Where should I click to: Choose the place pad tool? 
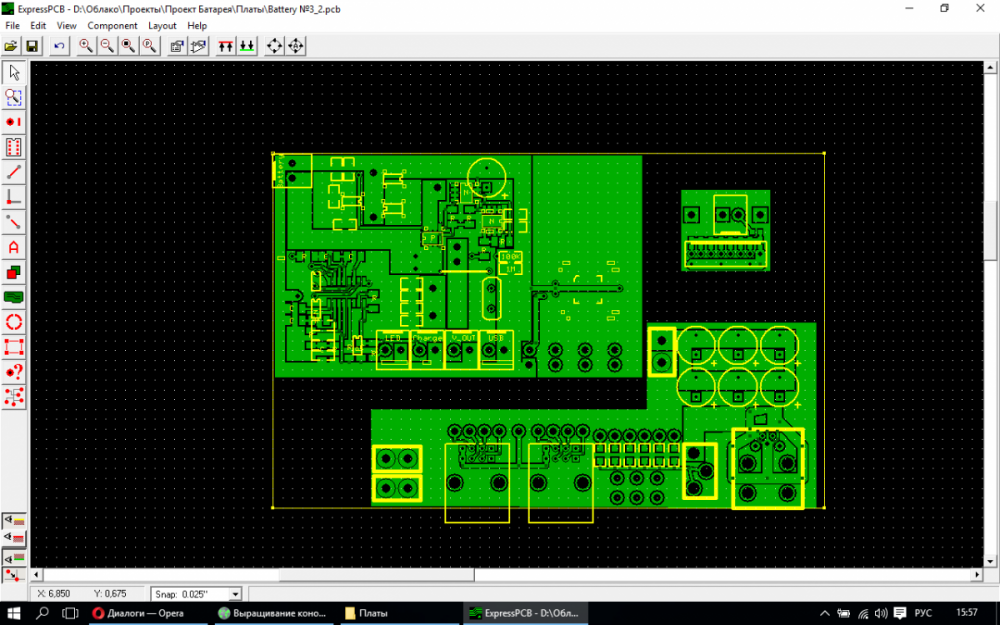tap(13, 122)
